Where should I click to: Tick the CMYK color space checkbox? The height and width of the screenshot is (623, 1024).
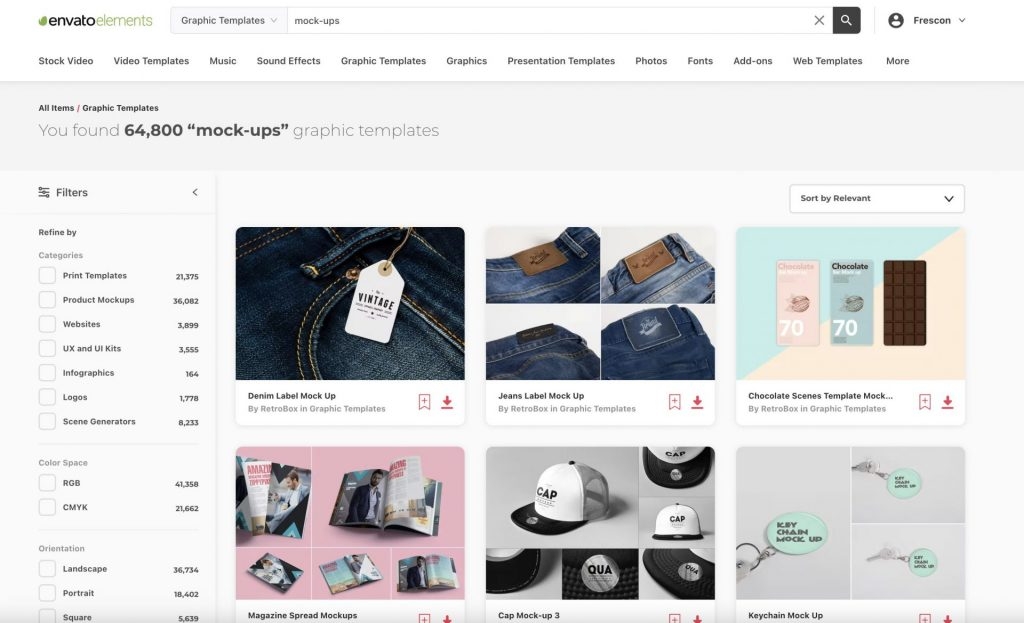tap(47, 507)
